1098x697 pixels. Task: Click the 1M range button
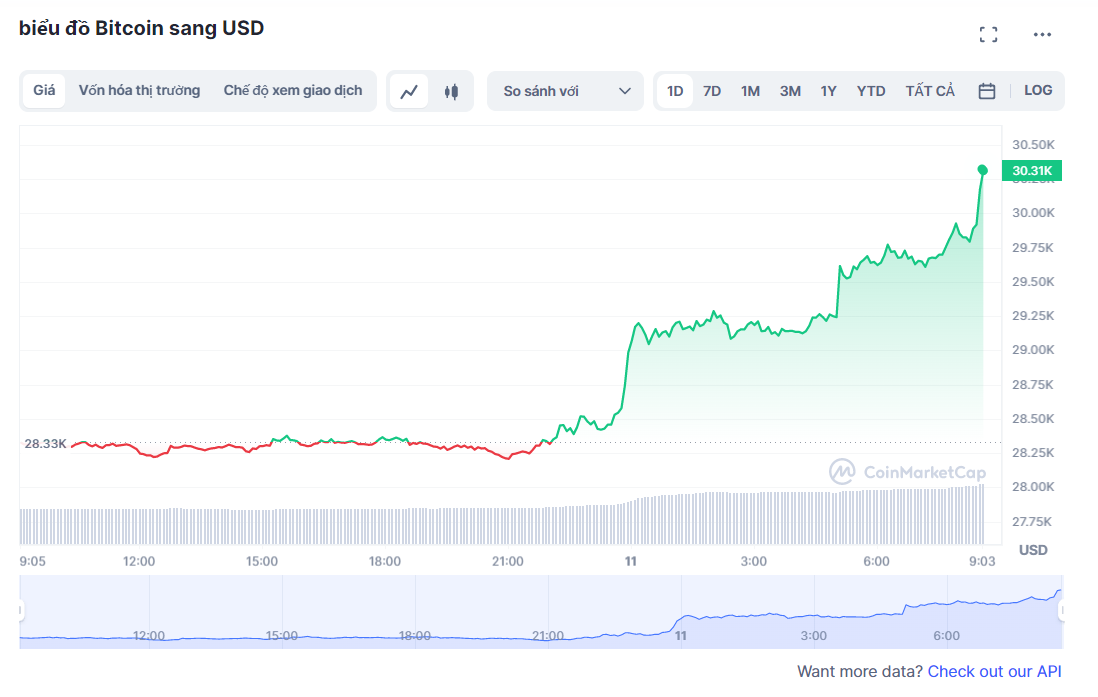pos(750,90)
